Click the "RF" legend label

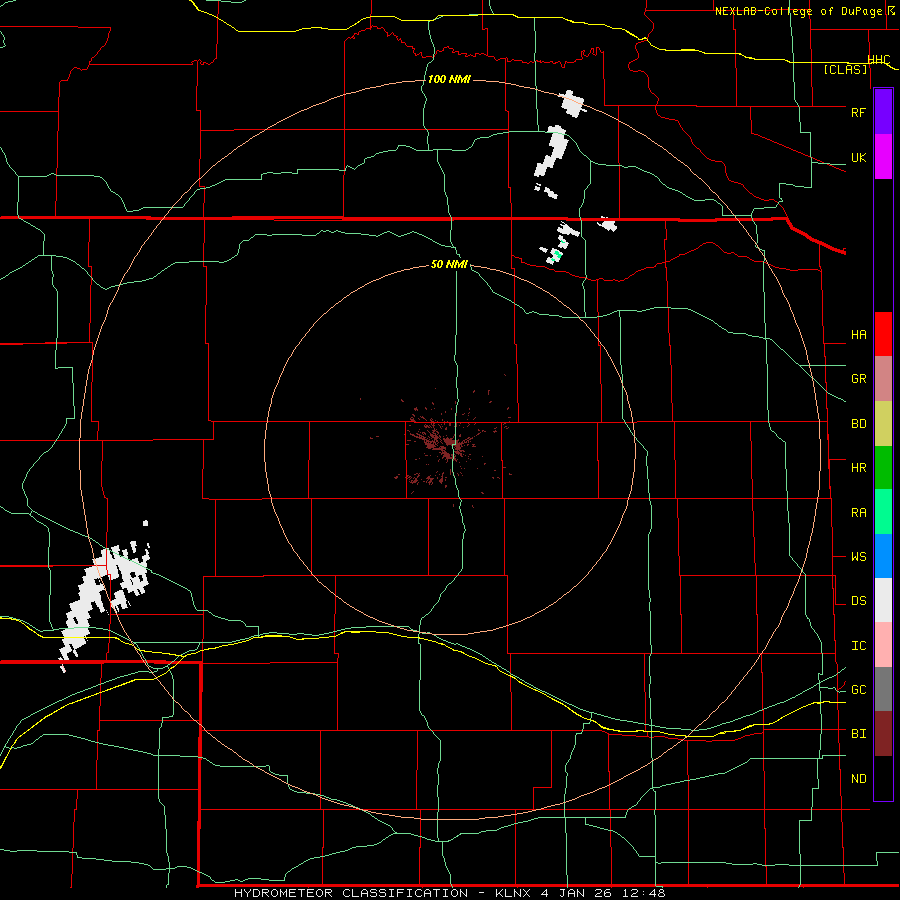pos(858,112)
